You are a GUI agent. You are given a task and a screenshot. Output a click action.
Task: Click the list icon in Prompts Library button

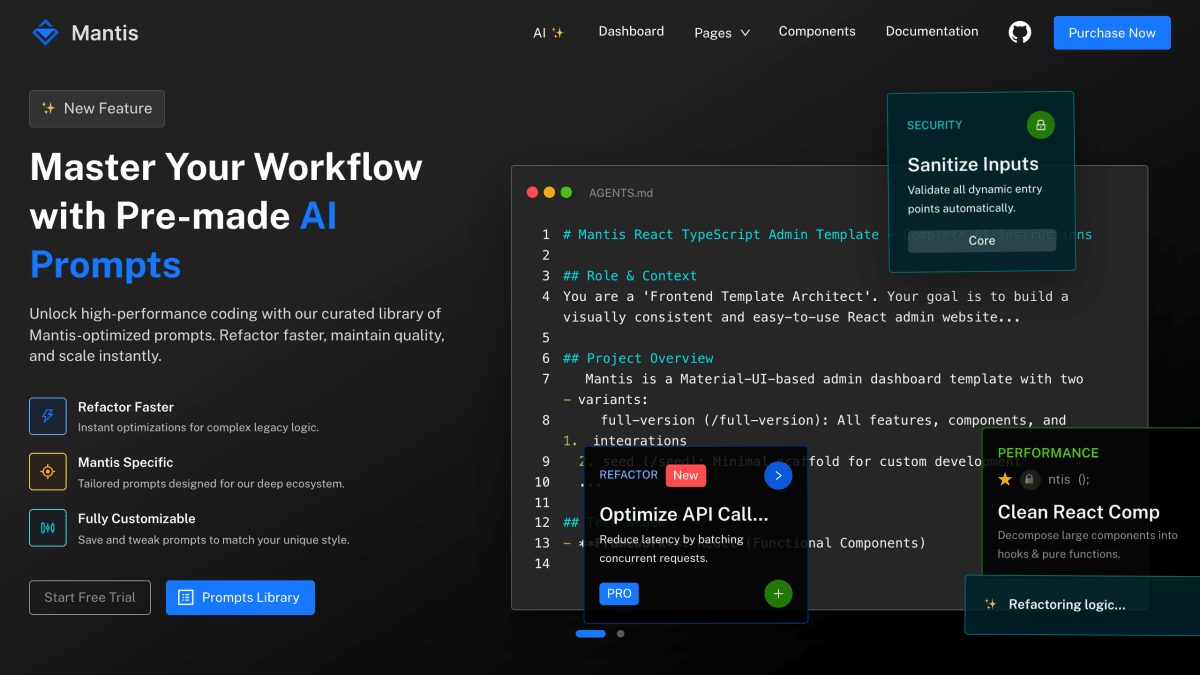click(185, 597)
